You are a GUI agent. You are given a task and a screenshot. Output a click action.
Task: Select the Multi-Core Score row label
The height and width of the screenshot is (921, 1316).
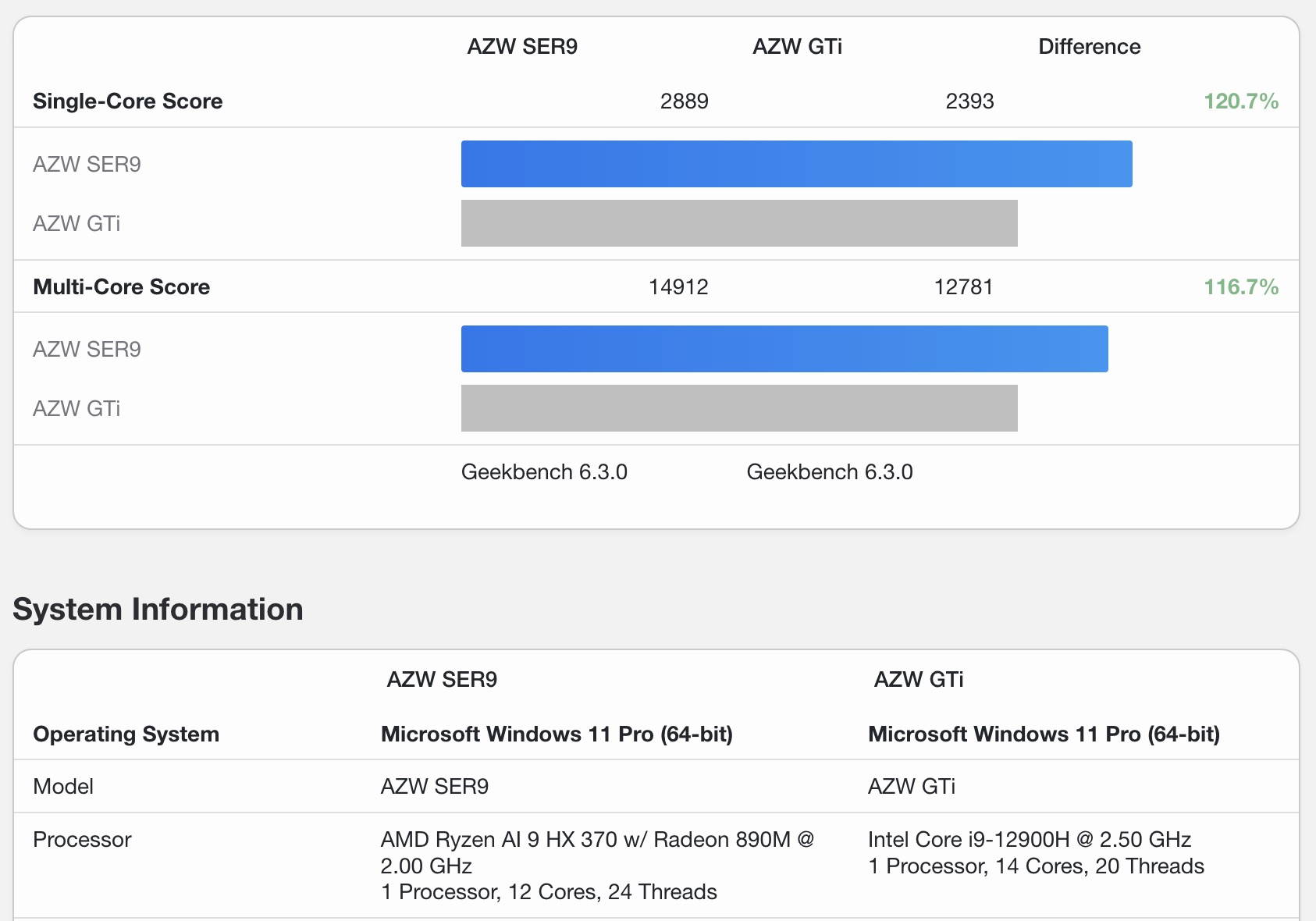click(x=122, y=287)
